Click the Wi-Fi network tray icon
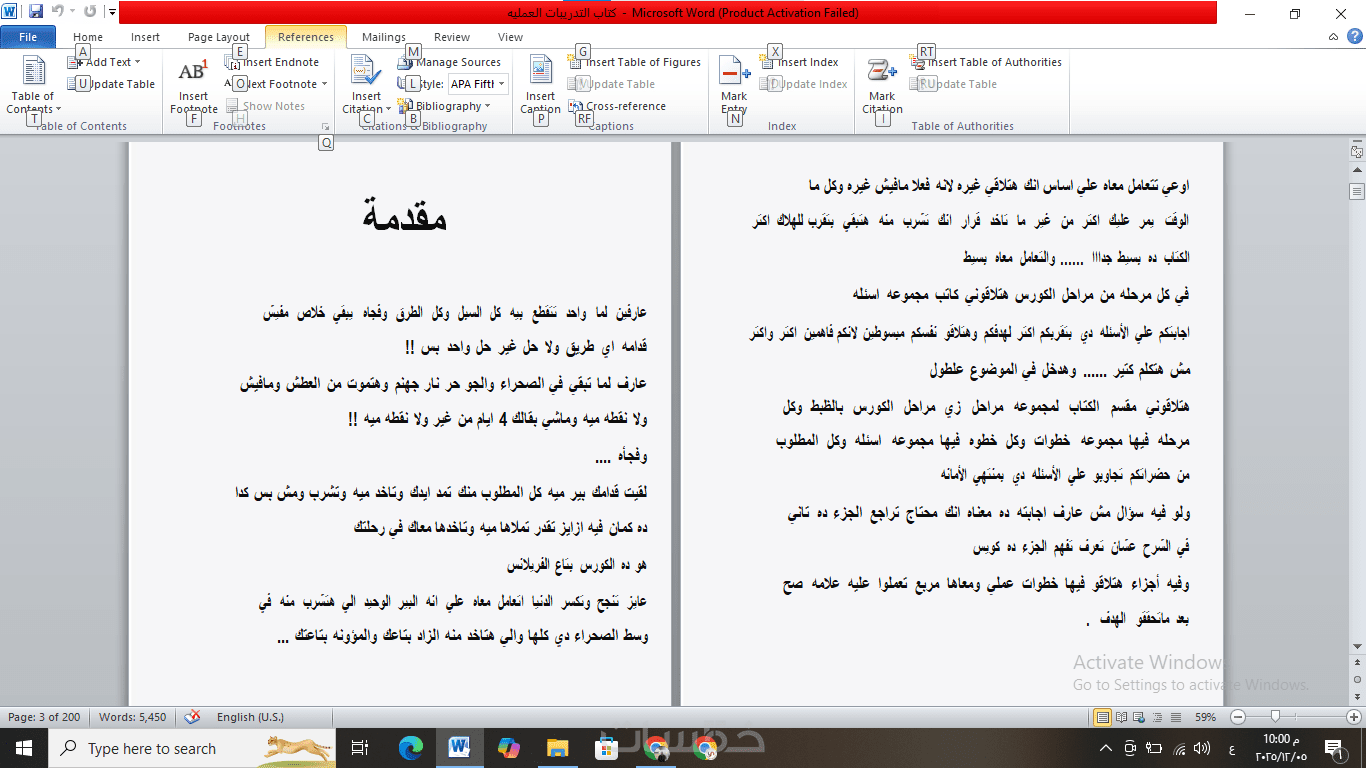The height and width of the screenshot is (768, 1366). pos(1179,748)
